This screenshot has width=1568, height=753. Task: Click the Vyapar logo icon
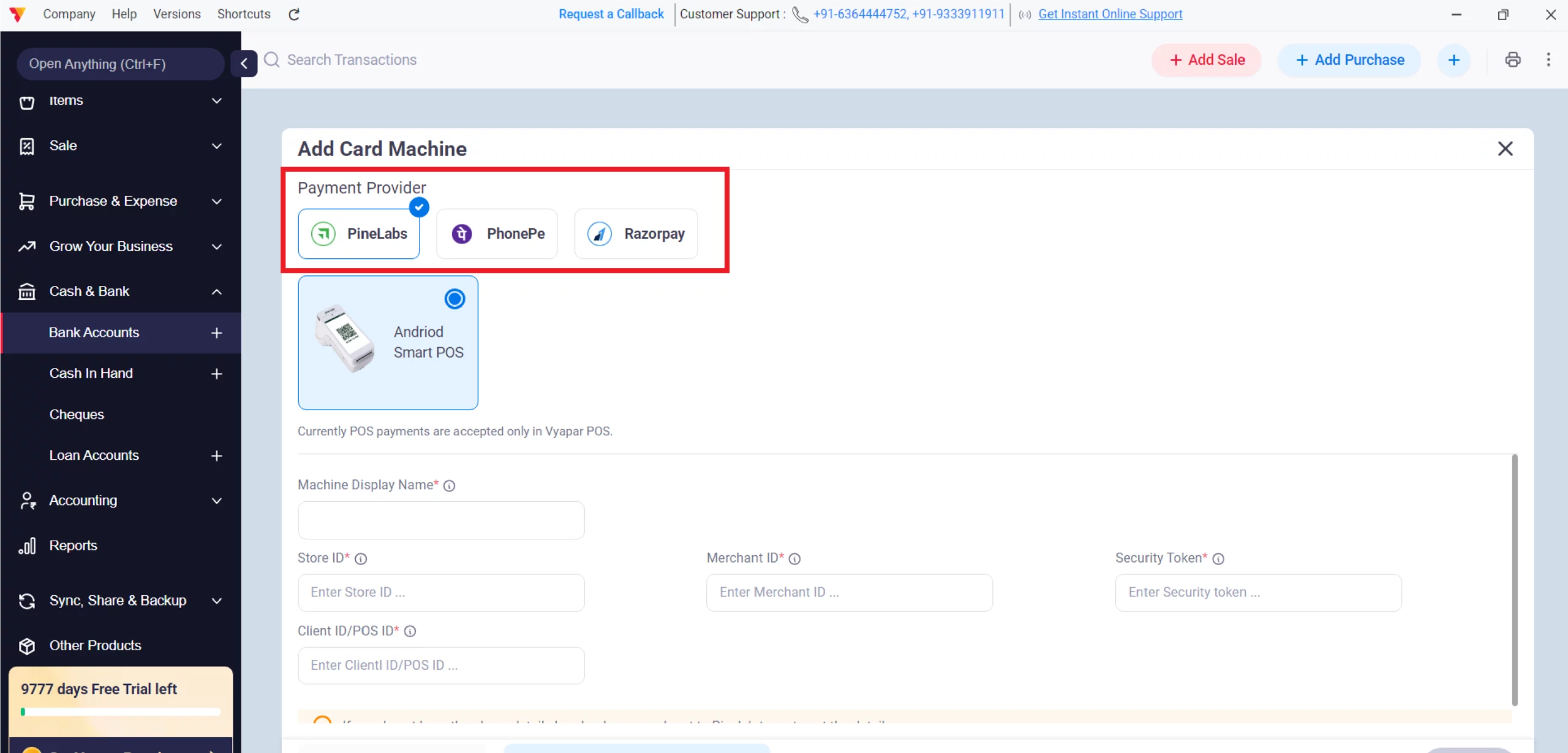coord(17,14)
